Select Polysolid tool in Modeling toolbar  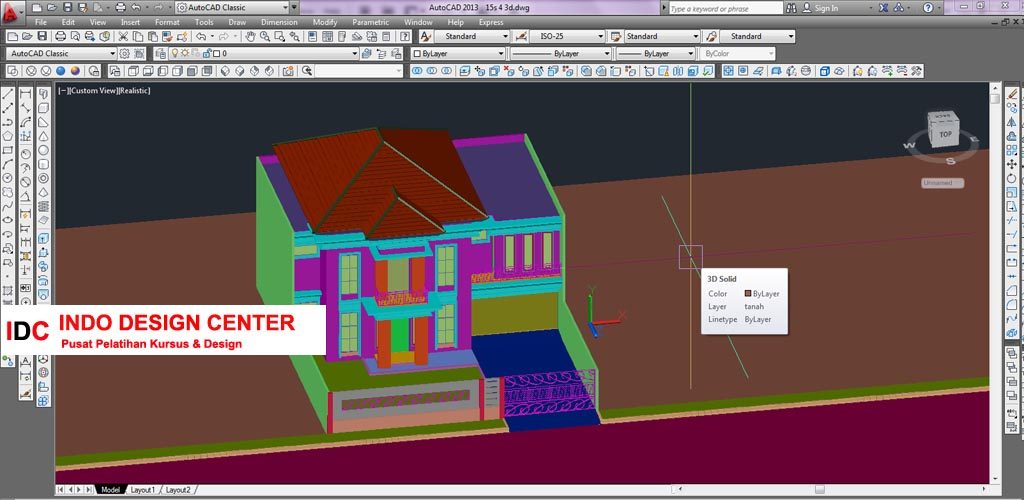[43, 94]
